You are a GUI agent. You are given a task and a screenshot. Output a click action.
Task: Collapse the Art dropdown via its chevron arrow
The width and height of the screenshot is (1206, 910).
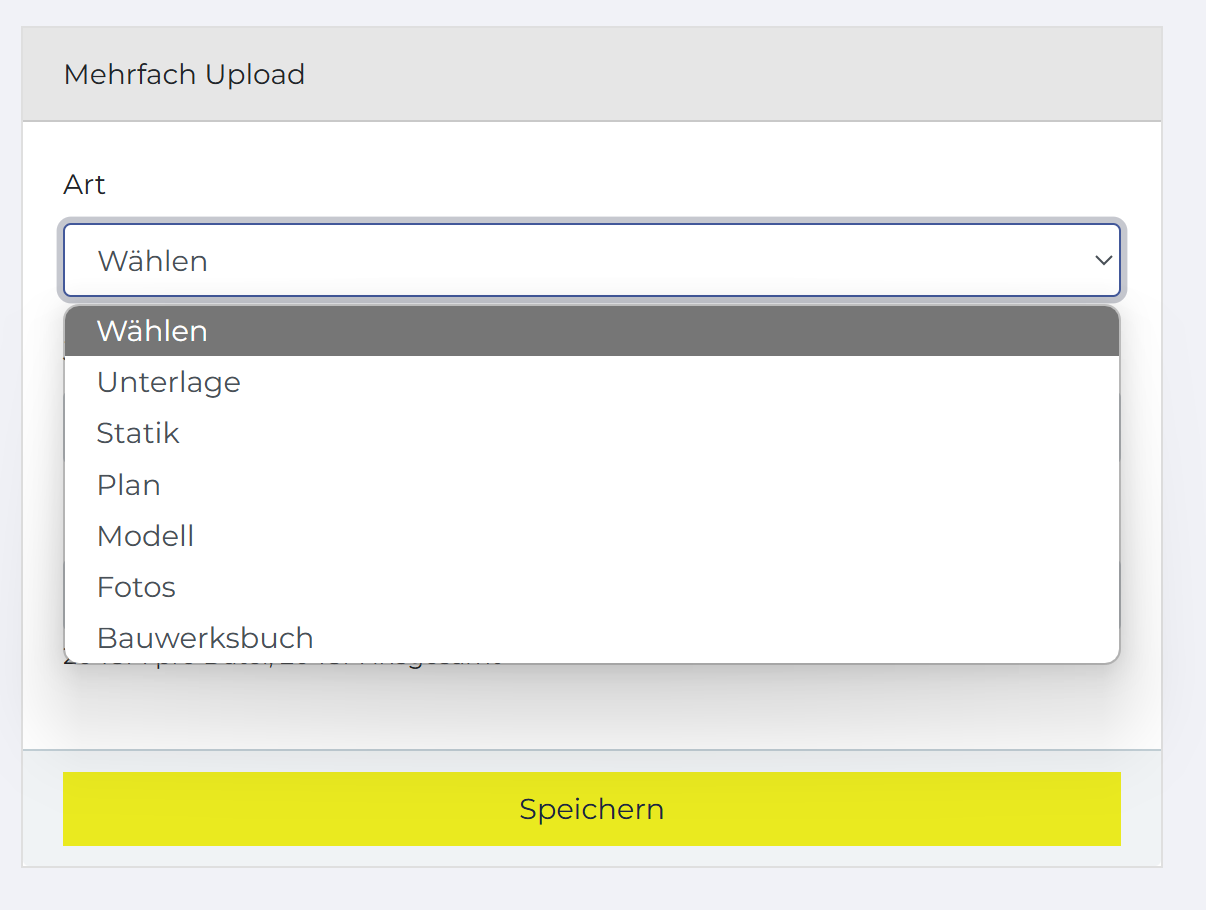(1103, 260)
